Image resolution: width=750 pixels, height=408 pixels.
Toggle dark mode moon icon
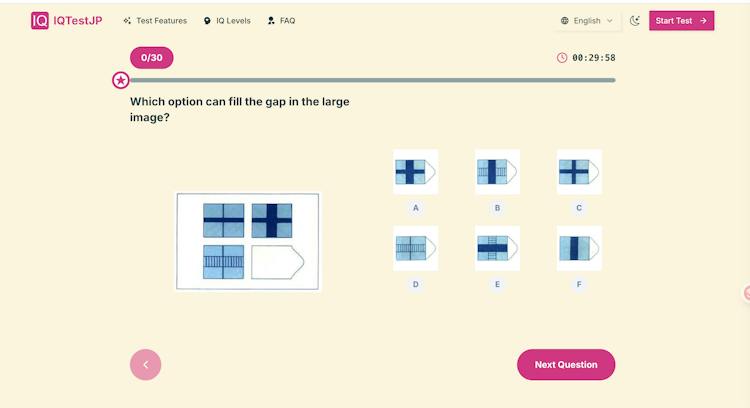635,21
